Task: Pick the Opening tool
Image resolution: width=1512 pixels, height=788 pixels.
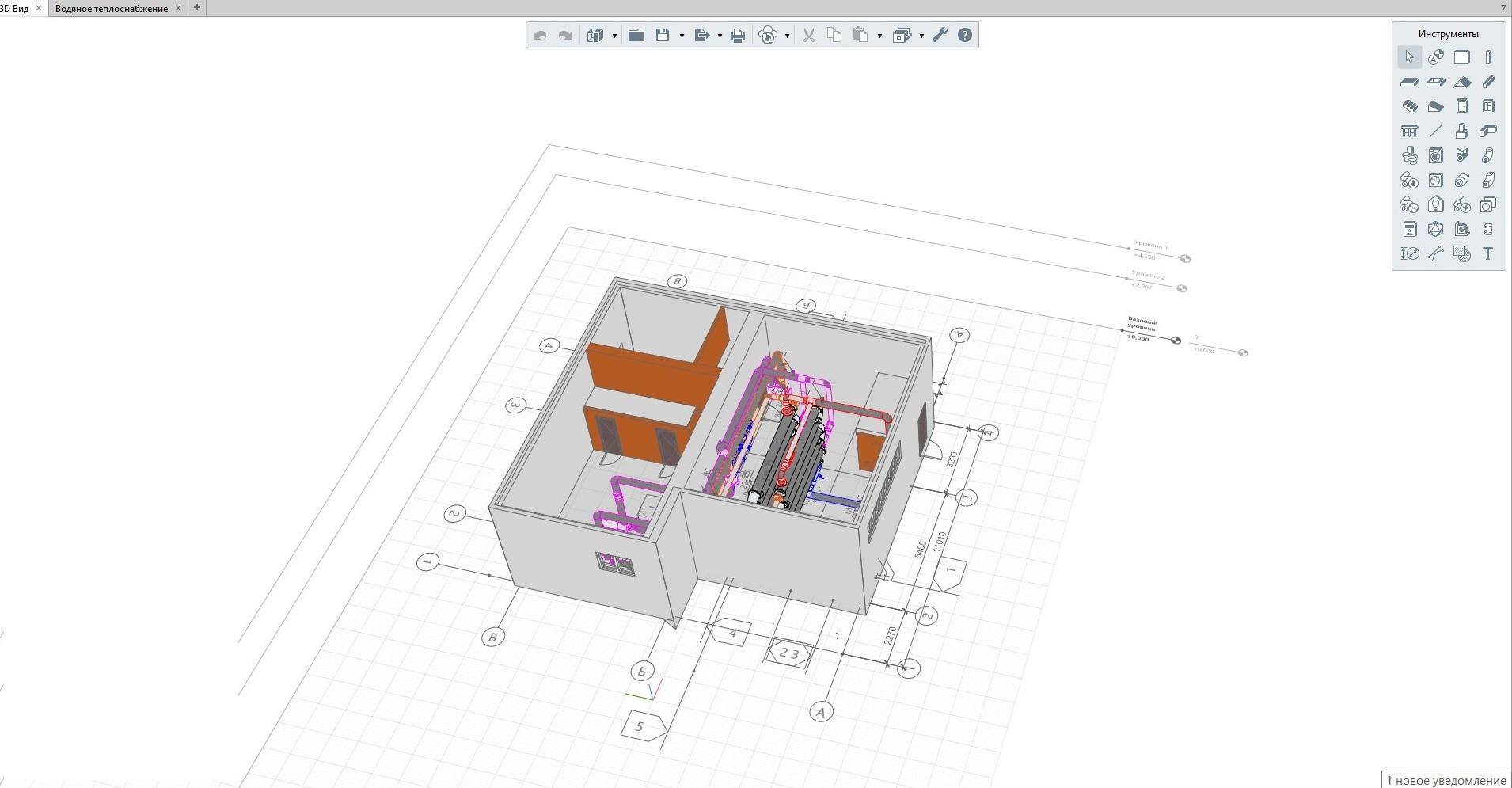Action: point(1435,82)
